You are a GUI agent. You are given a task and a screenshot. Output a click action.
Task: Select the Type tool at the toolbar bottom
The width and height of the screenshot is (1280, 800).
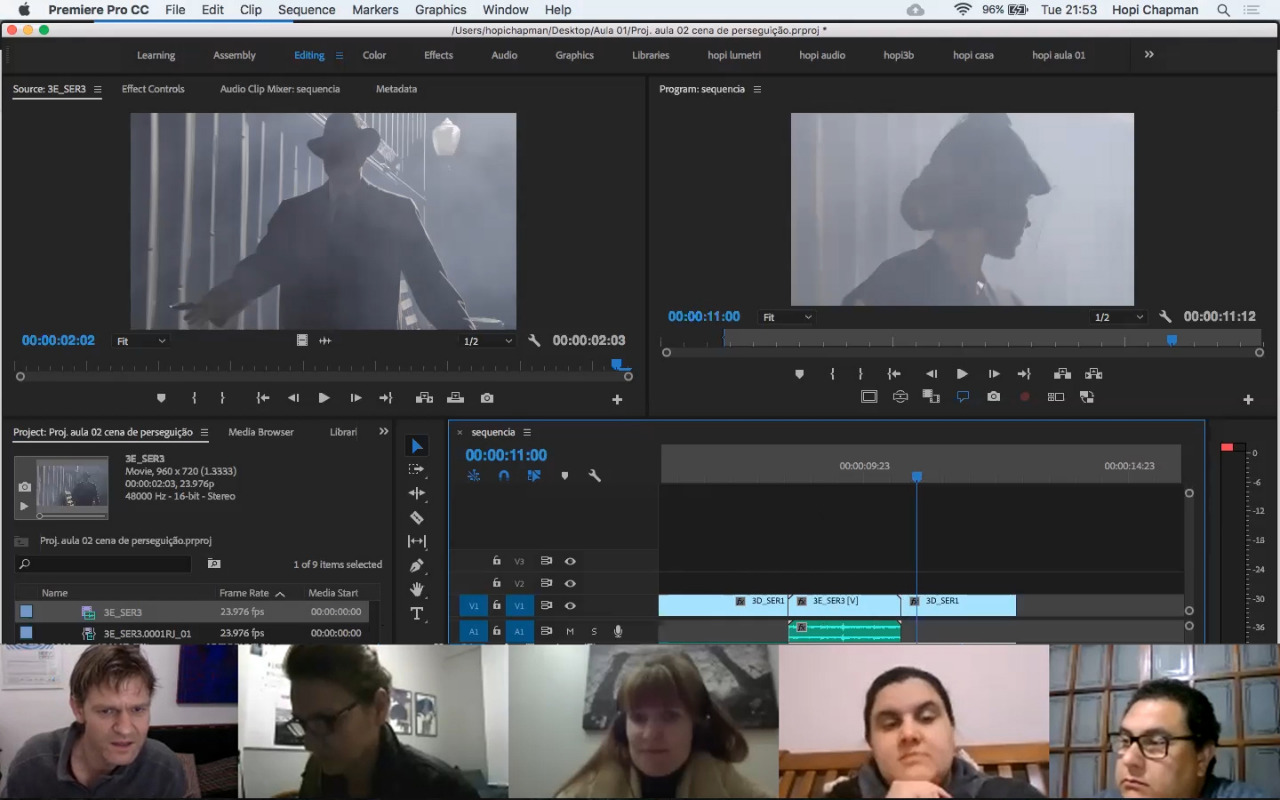417,613
